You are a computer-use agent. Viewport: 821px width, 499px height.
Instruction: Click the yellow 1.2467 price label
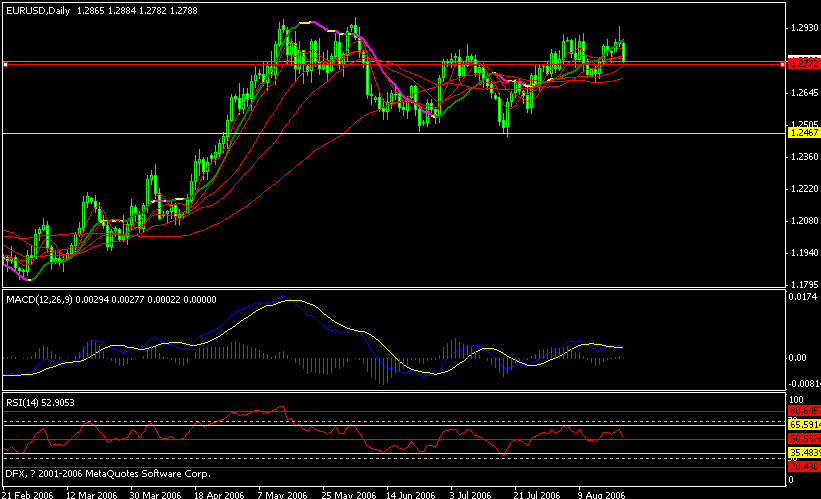coord(804,132)
